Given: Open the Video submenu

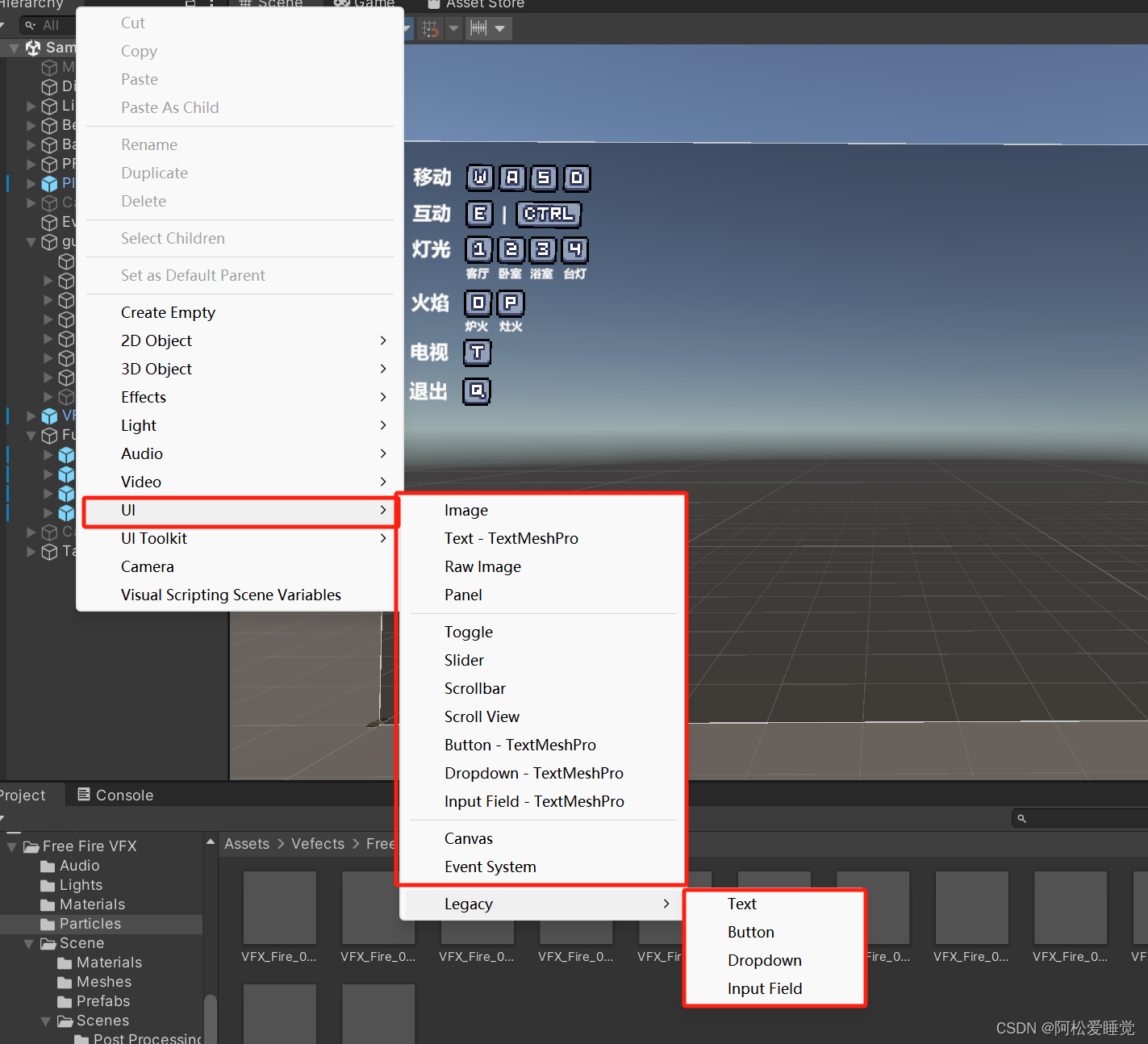Looking at the screenshot, I should click(x=240, y=482).
